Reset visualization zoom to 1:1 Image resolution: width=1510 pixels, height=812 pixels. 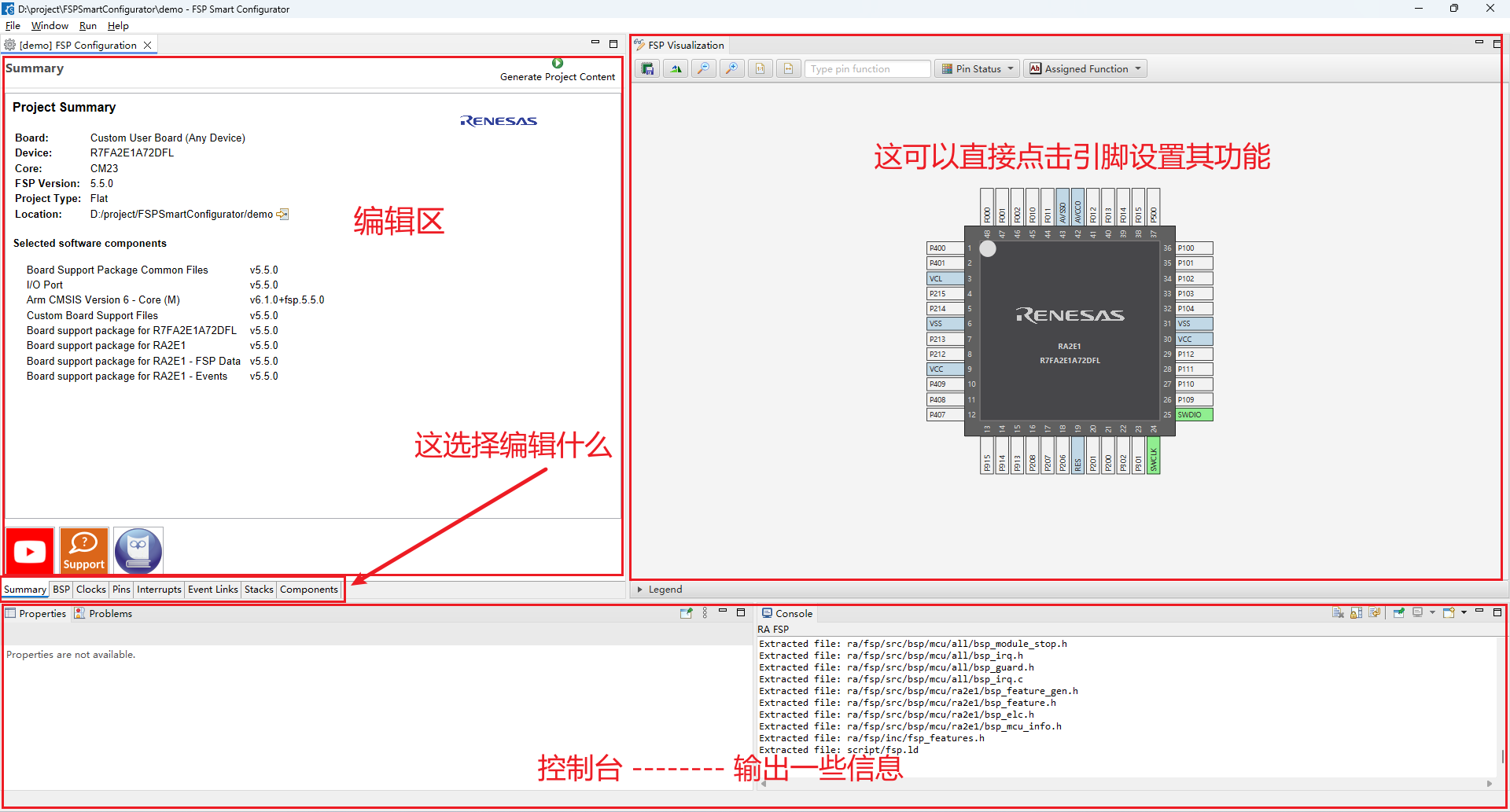[760, 69]
